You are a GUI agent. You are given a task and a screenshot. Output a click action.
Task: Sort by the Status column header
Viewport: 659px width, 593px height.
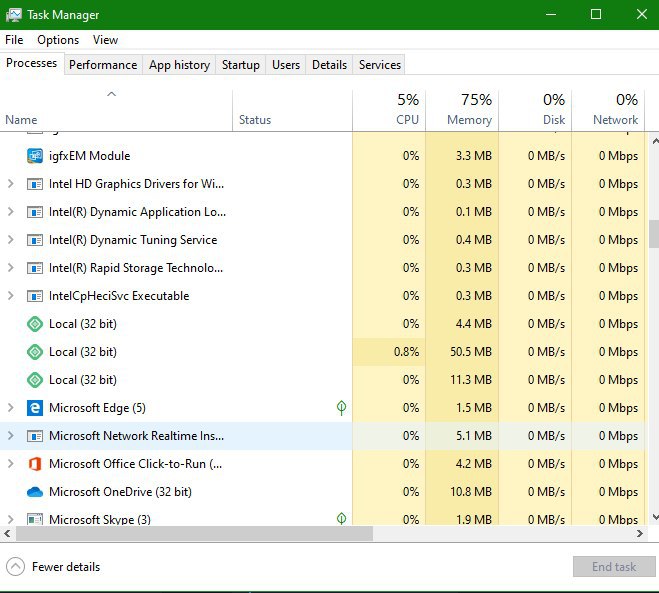tap(292, 110)
